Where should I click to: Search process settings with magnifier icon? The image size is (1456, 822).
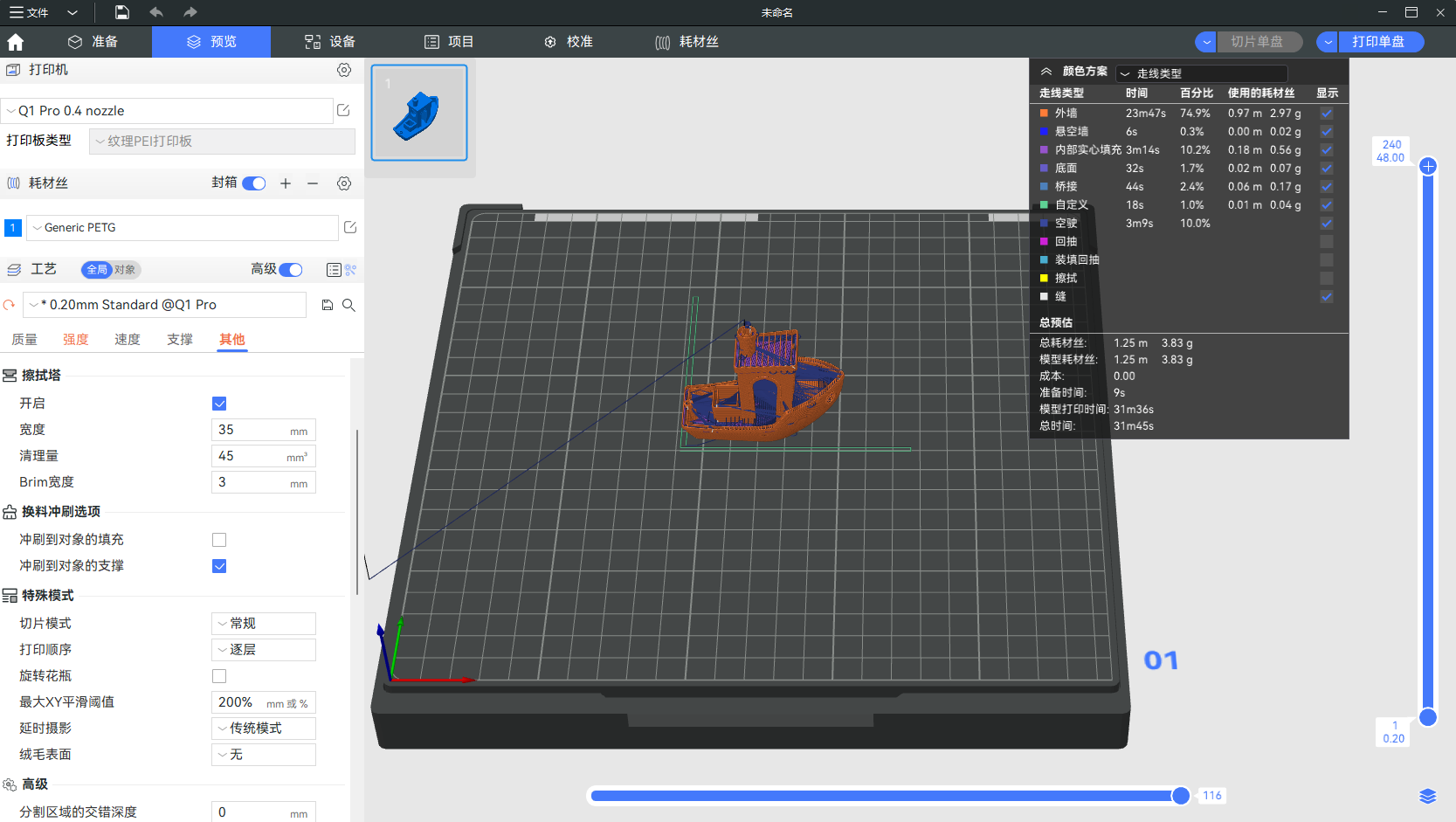tap(348, 305)
